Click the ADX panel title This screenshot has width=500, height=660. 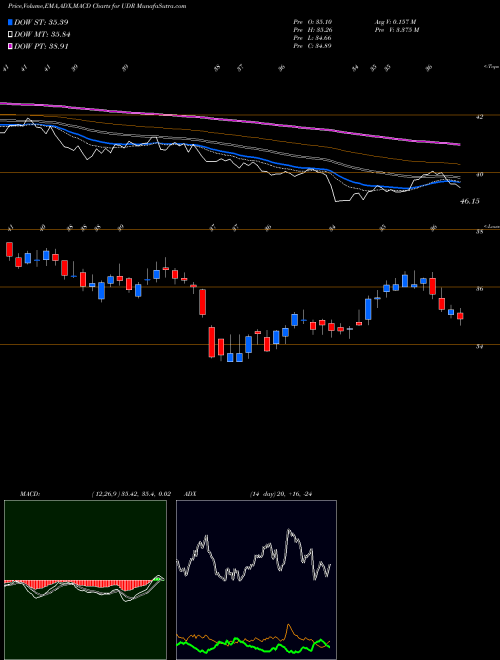point(191,494)
